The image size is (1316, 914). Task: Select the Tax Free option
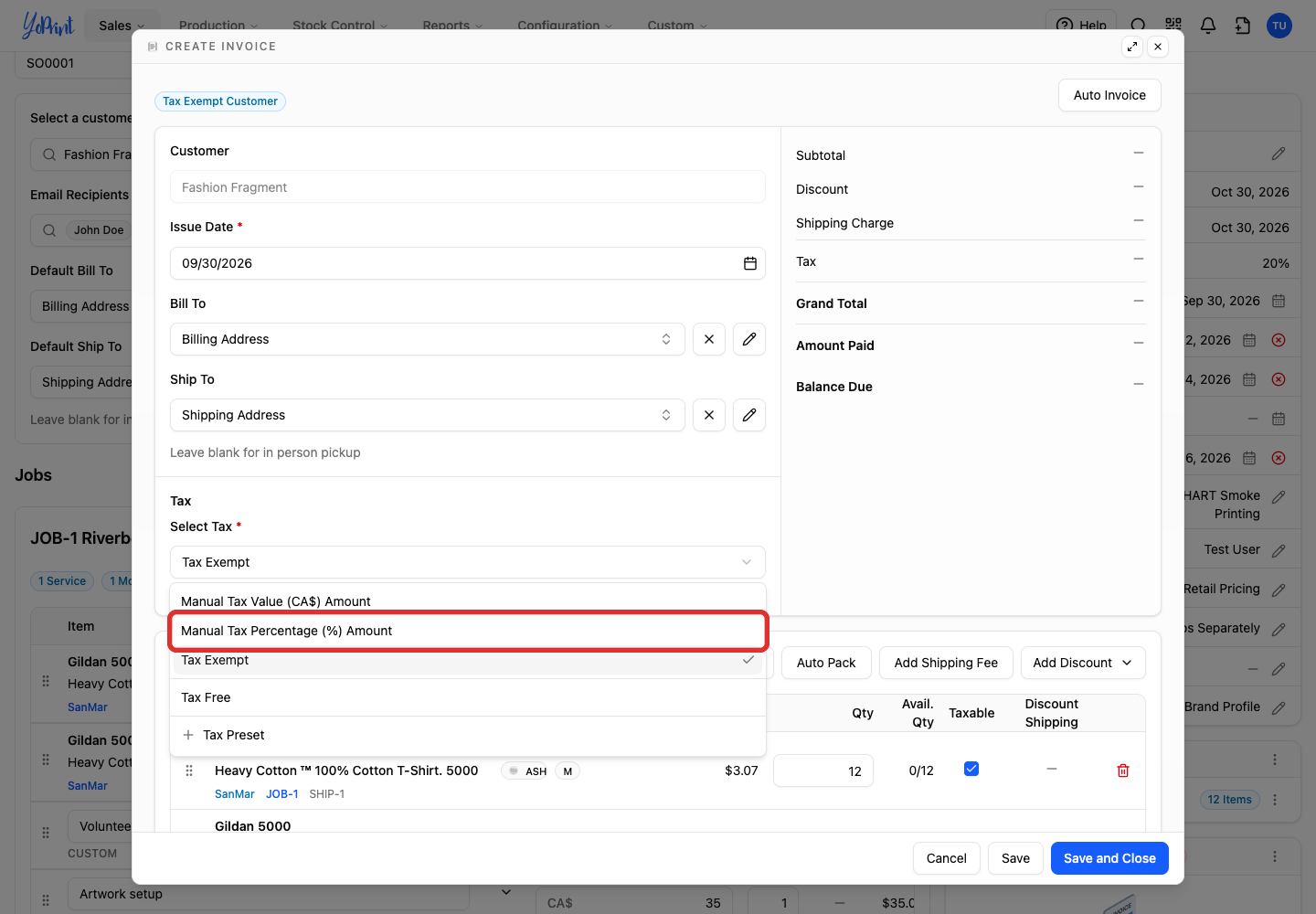coord(468,697)
